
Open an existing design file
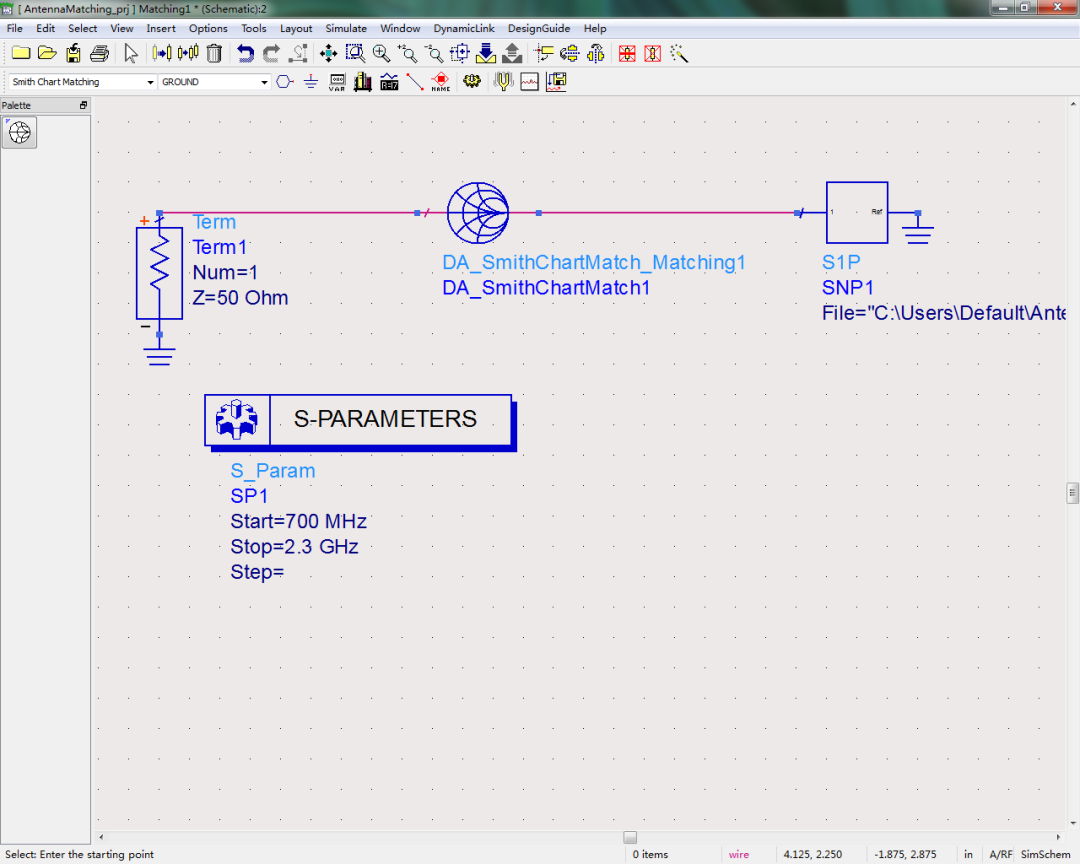click(x=47, y=53)
